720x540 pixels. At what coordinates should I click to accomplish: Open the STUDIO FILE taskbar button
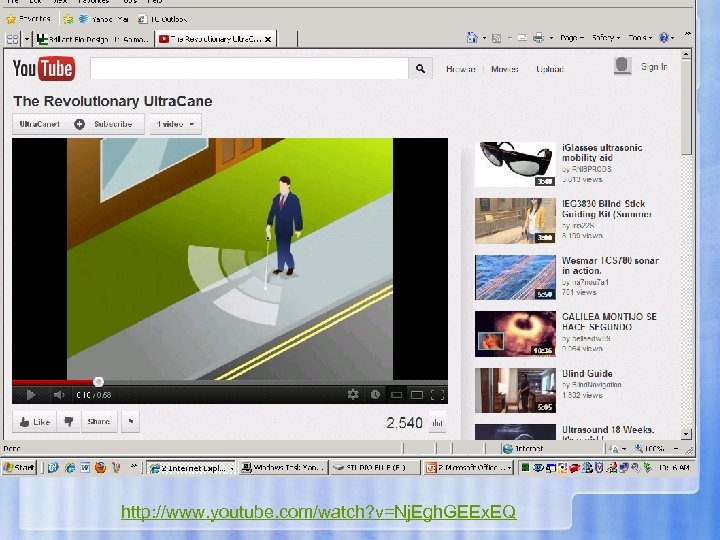tap(375, 468)
